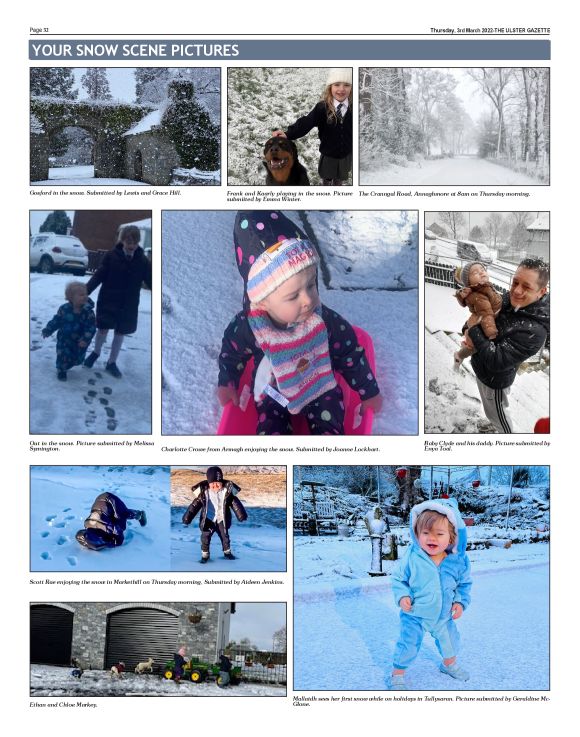Click the 'Your Snow Scene Pictures' header banner
The image size is (580, 737).
pos(290,50)
